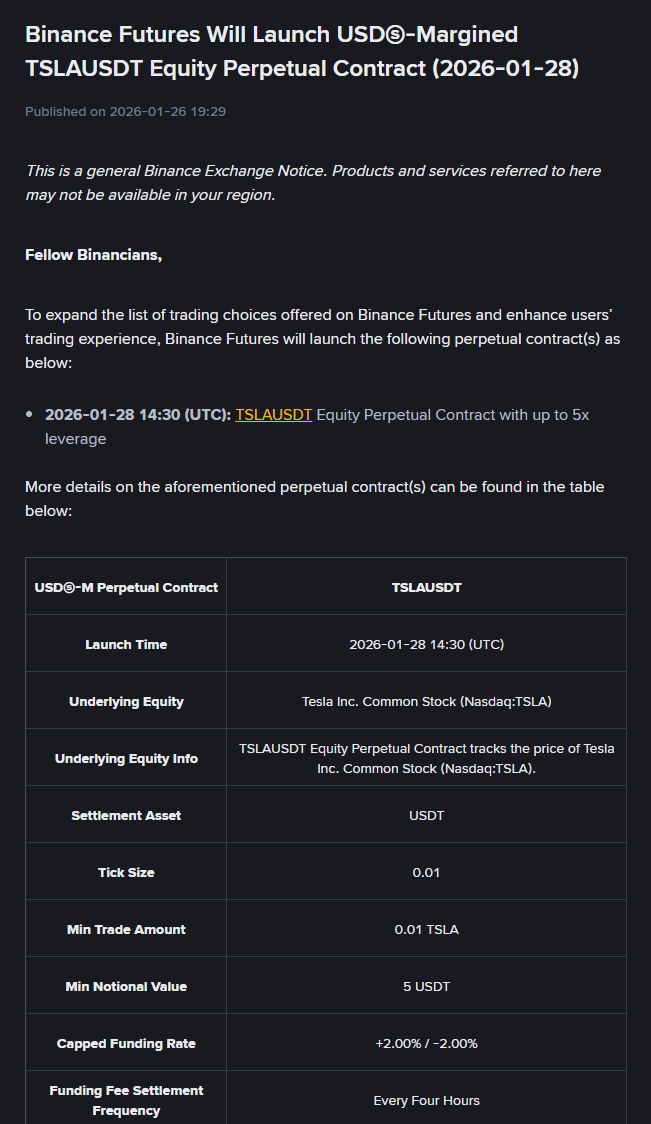Image resolution: width=651 pixels, height=1124 pixels.
Task: Click the Settlement Asset USDT value
Action: [x=426, y=815]
